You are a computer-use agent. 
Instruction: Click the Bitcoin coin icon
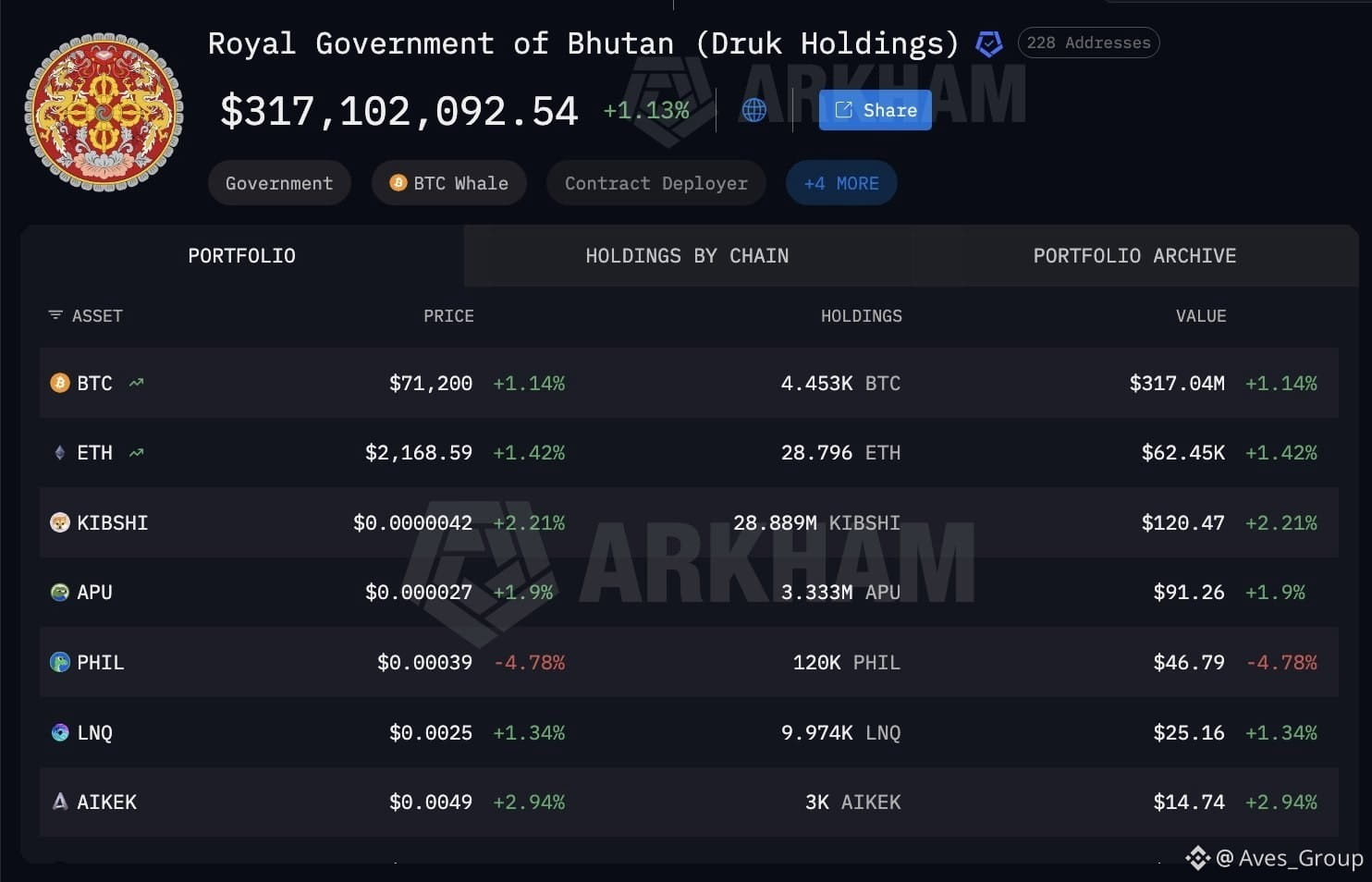click(60, 383)
